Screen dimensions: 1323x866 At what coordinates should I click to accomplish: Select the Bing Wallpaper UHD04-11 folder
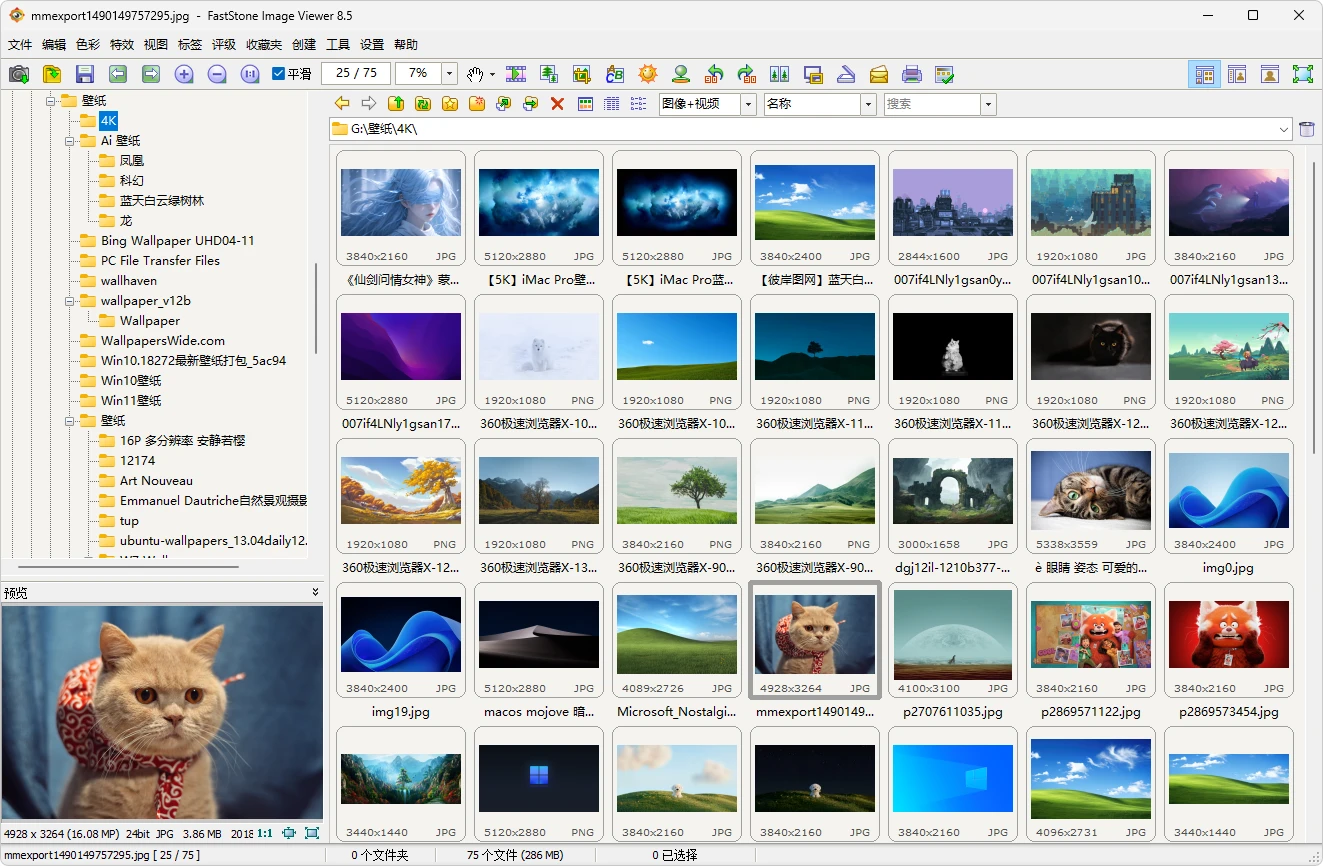[x=178, y=241]
